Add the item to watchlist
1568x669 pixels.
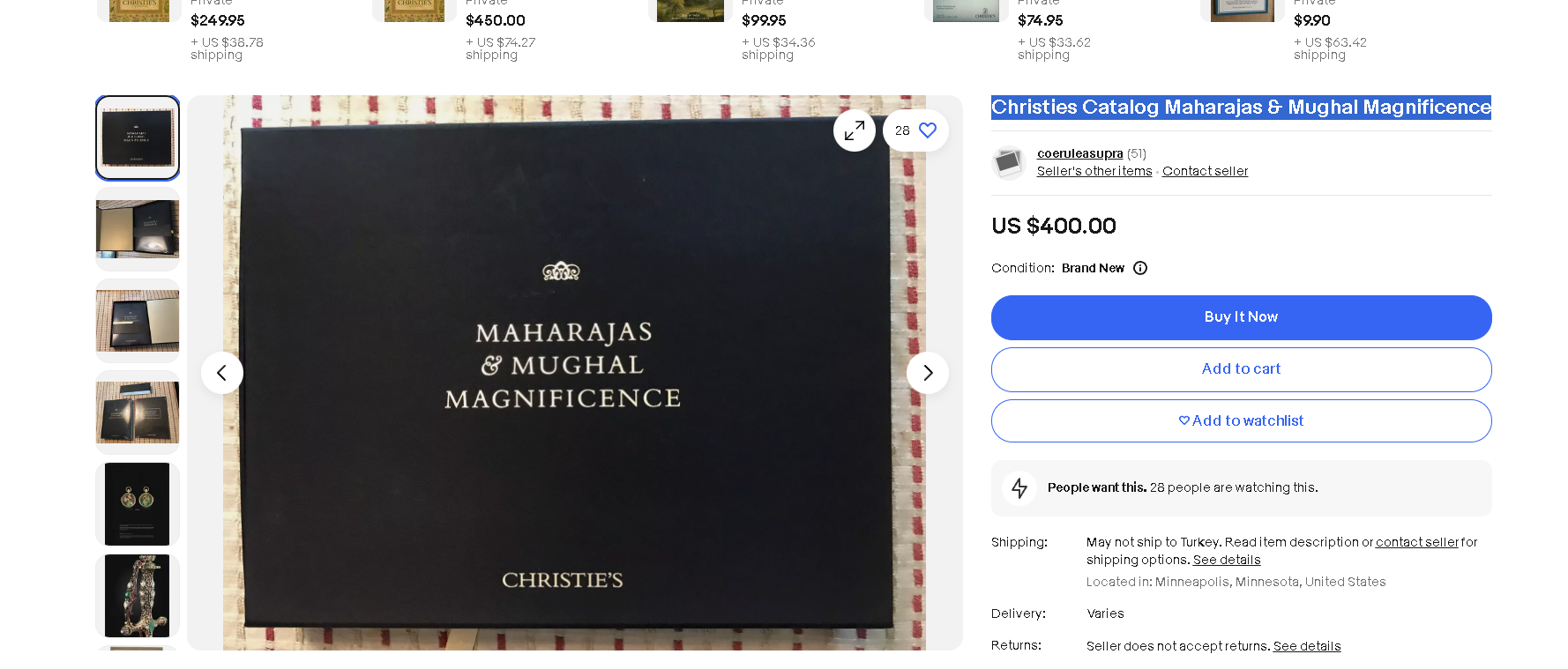1241,421
